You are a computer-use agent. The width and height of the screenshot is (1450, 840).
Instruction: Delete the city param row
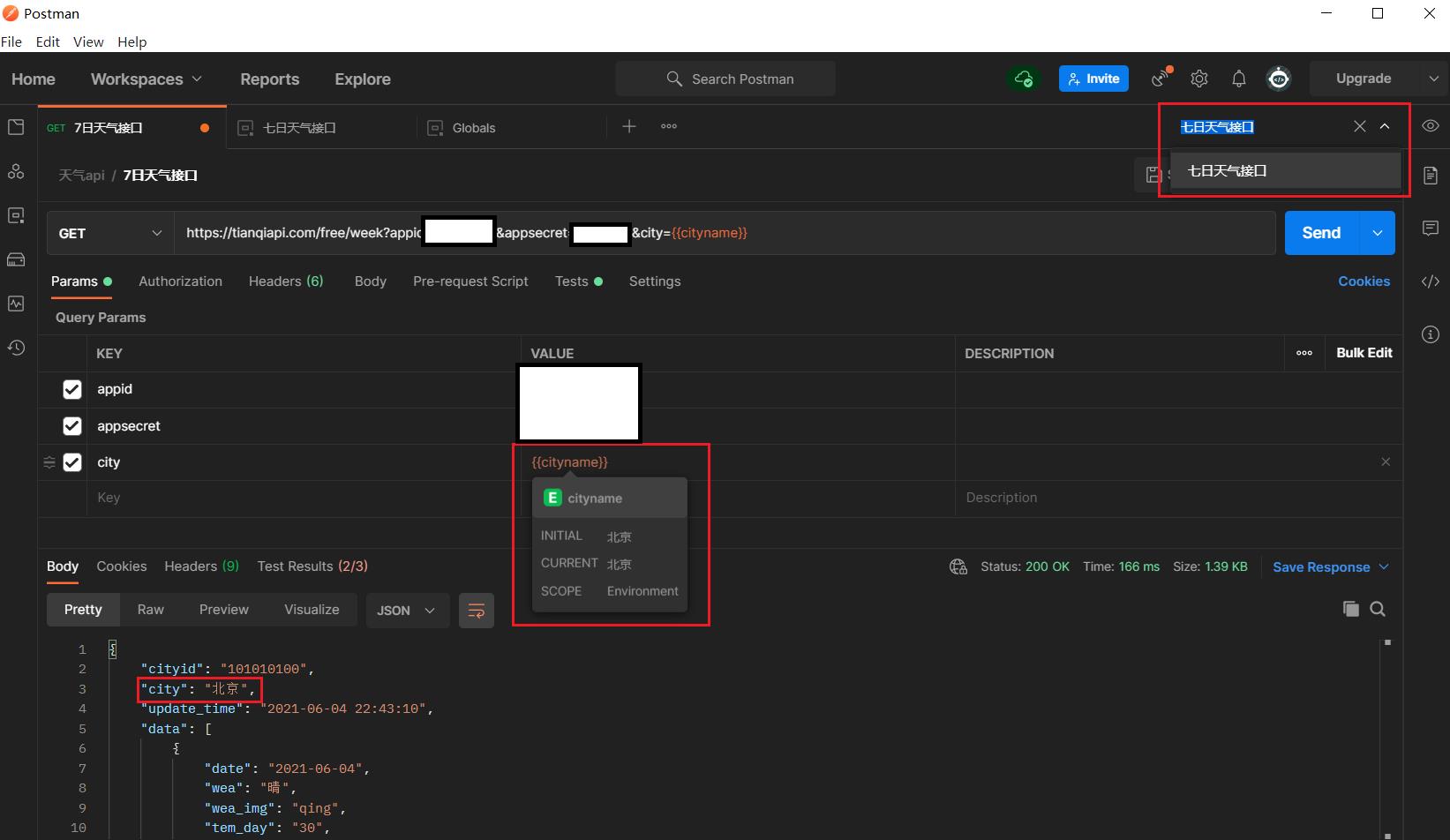(1386, 461)
